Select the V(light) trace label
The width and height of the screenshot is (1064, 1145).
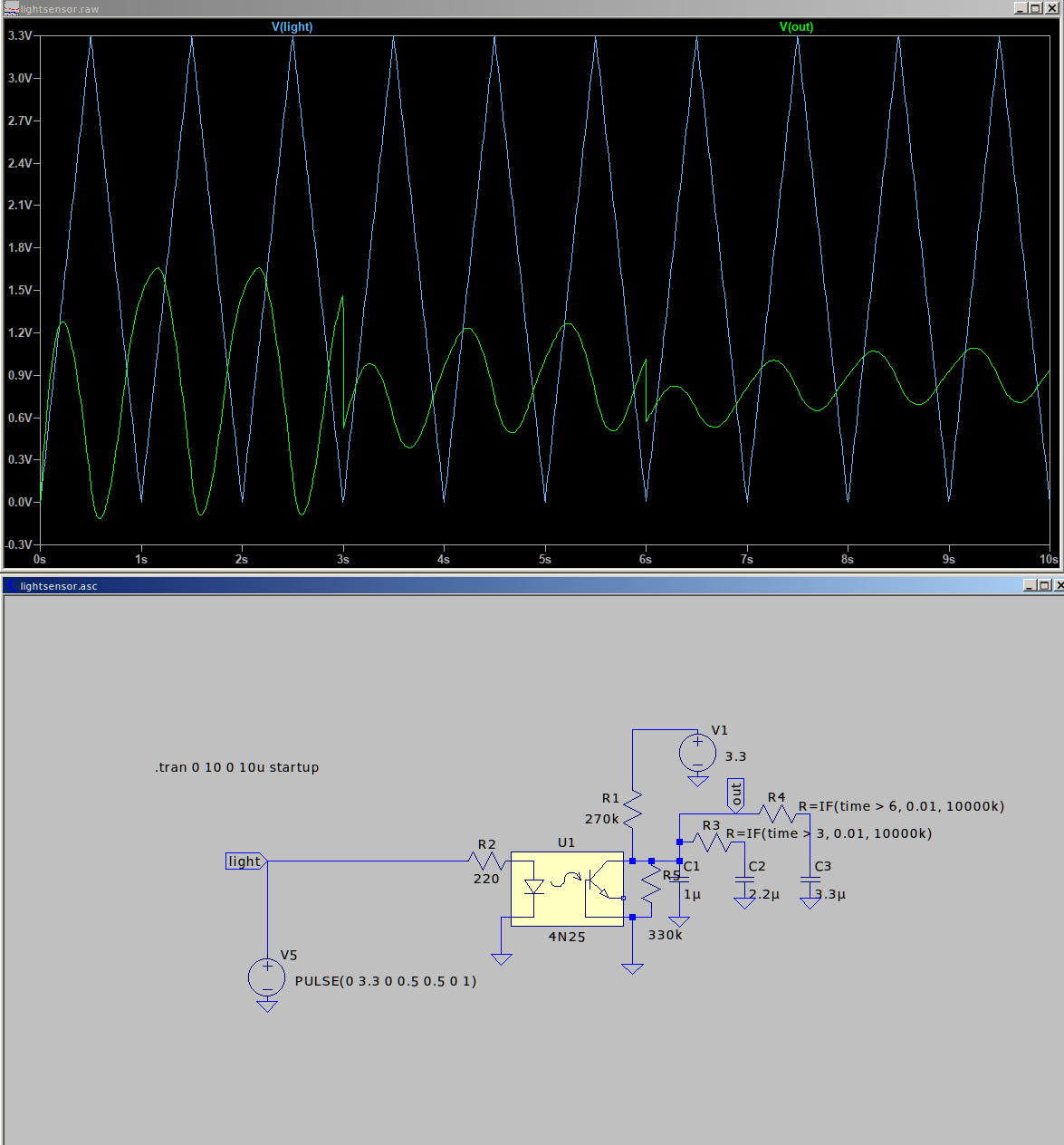click(292, 26)
